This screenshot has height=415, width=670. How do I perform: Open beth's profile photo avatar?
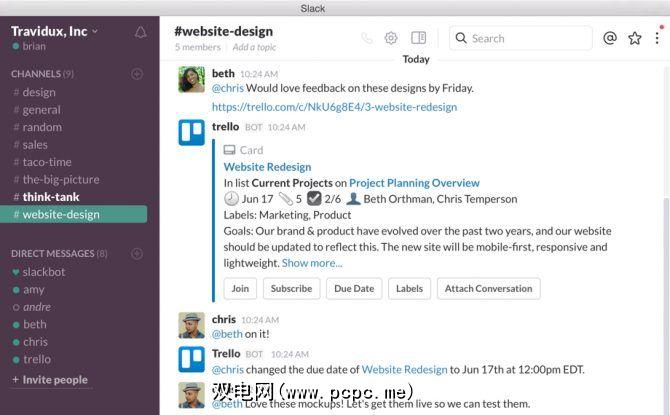191,79
